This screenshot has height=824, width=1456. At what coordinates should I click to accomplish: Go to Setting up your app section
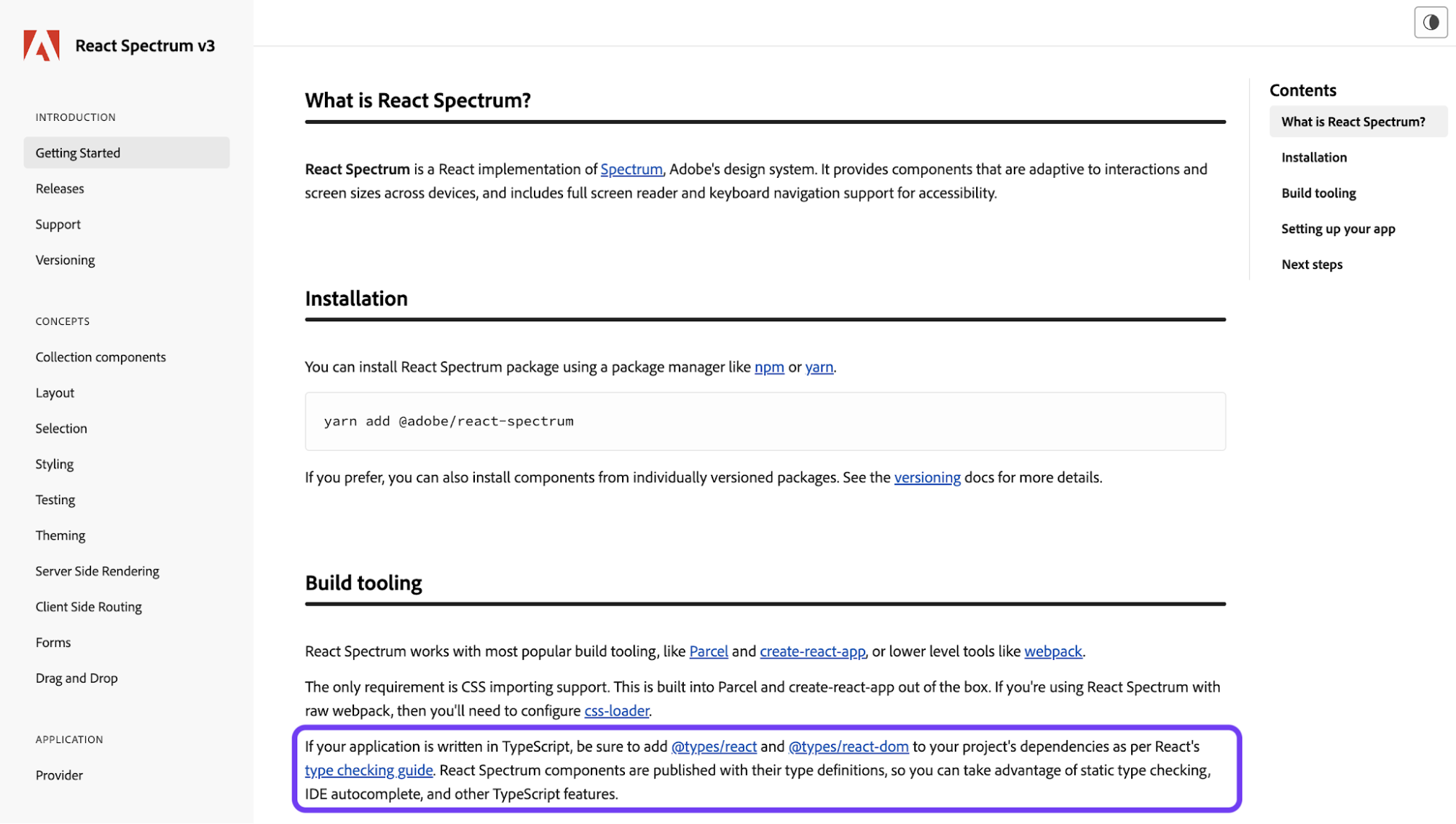(1338, 229)
